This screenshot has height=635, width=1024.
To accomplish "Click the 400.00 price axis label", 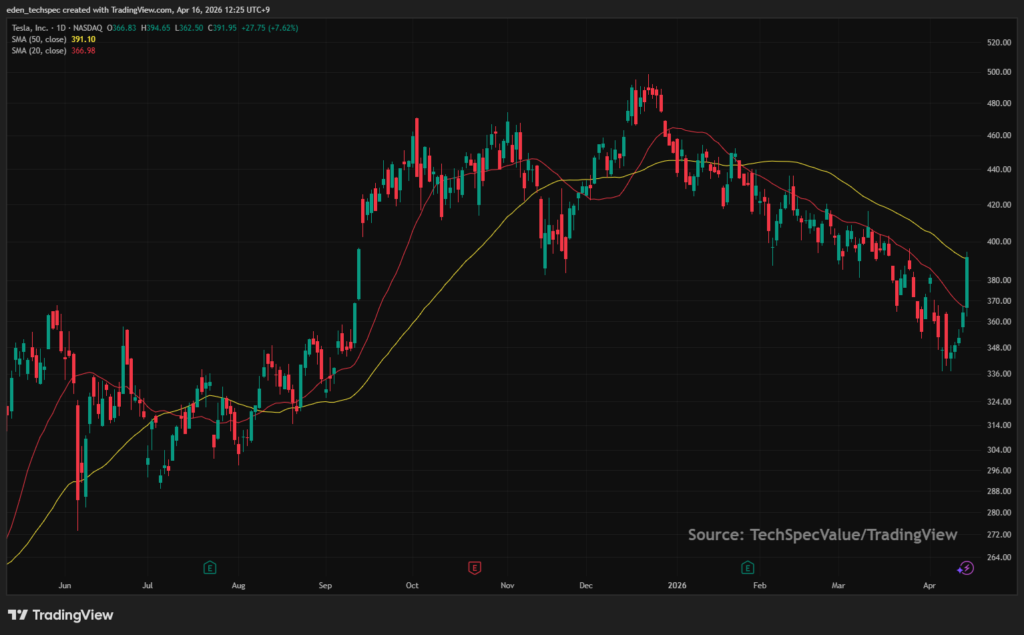I will click(x=999, y=242).
